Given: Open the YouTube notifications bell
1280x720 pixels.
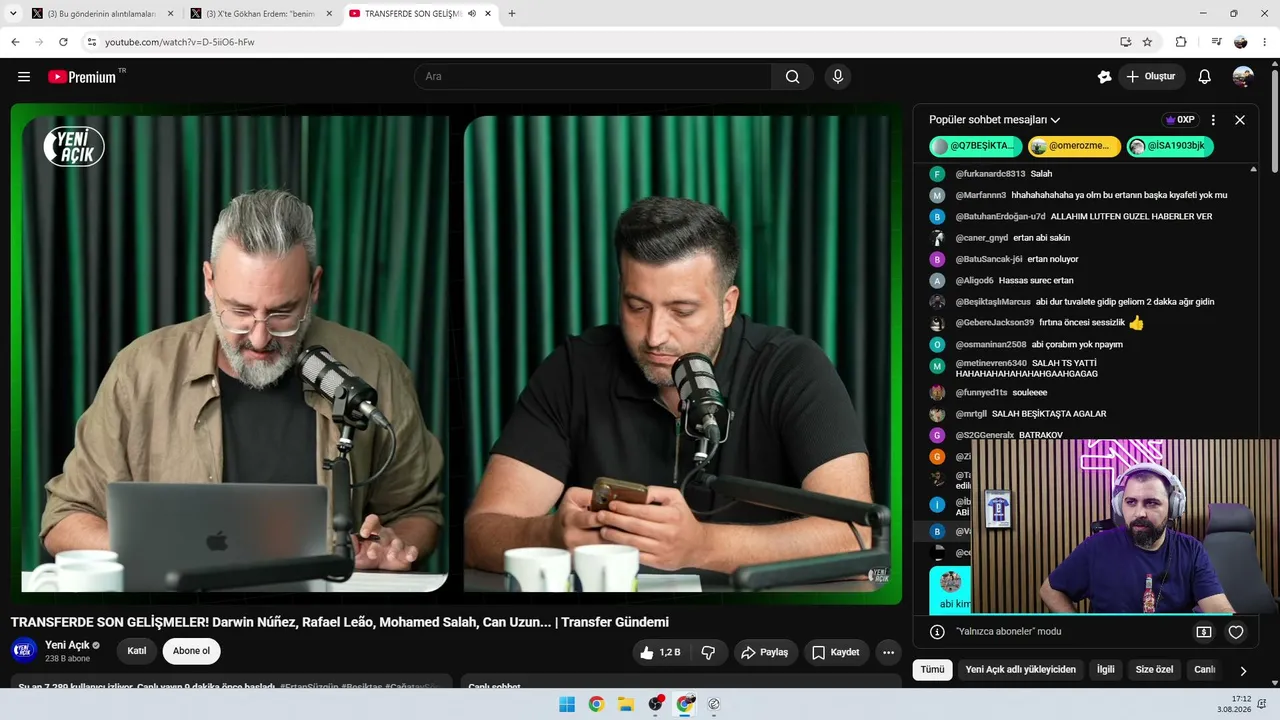Looking at the screenshot, I should point(1205,77).
